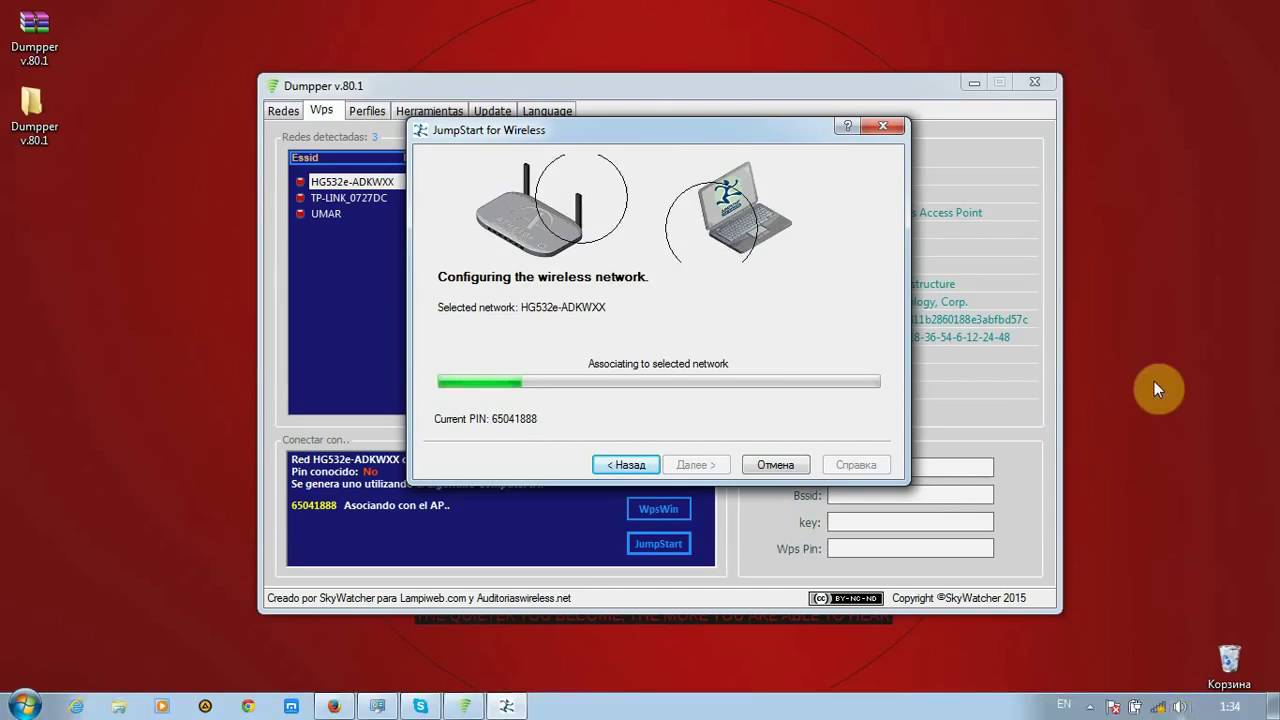Click the Далее > button
The height and width of the screenshot is (720, 1280).
point(696,465)
